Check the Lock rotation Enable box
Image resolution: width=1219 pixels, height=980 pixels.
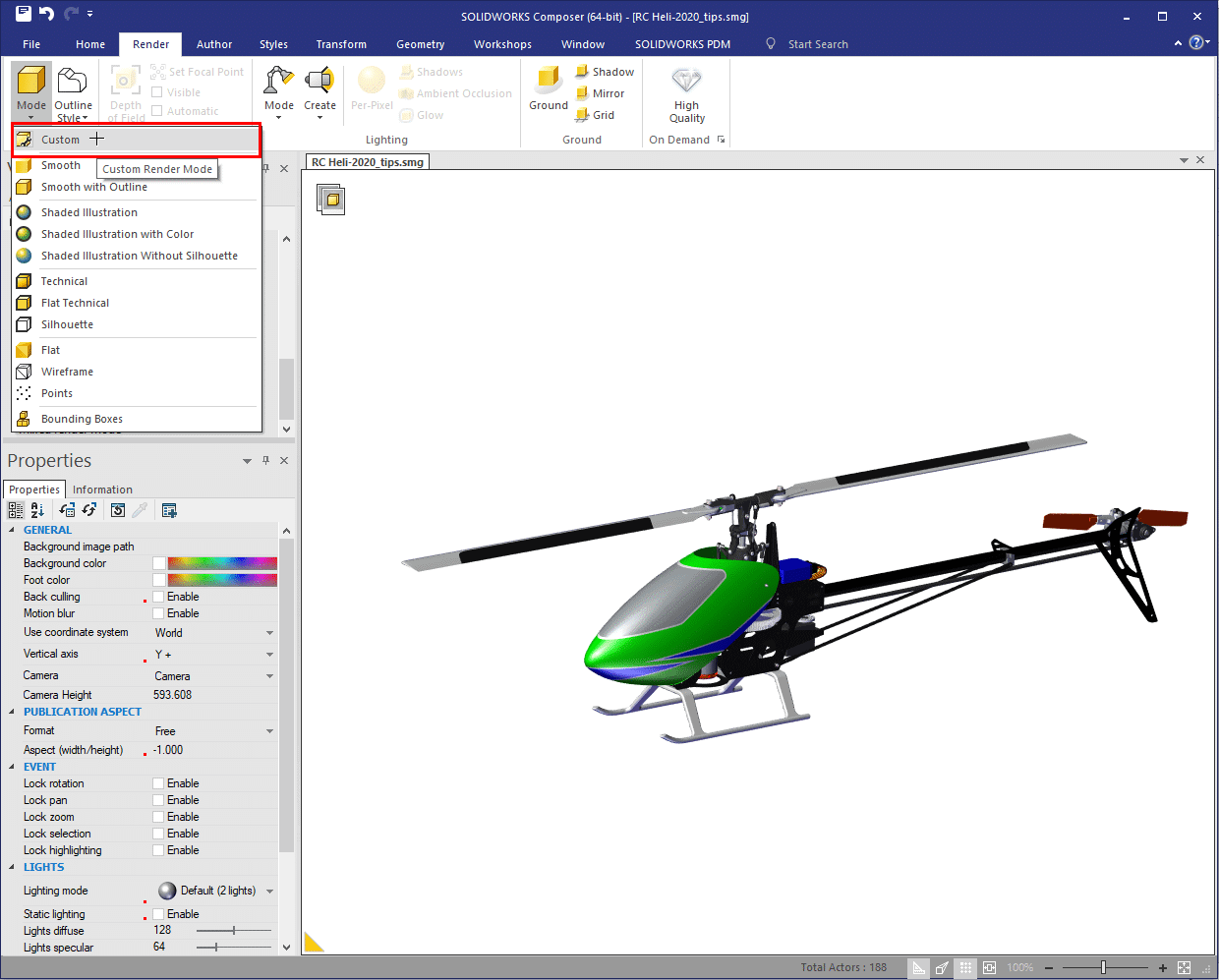pos(159,783)
